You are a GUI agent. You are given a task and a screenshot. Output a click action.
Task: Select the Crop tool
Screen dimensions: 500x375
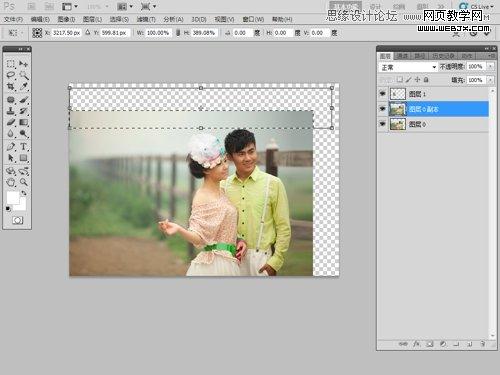coord(11,87)
